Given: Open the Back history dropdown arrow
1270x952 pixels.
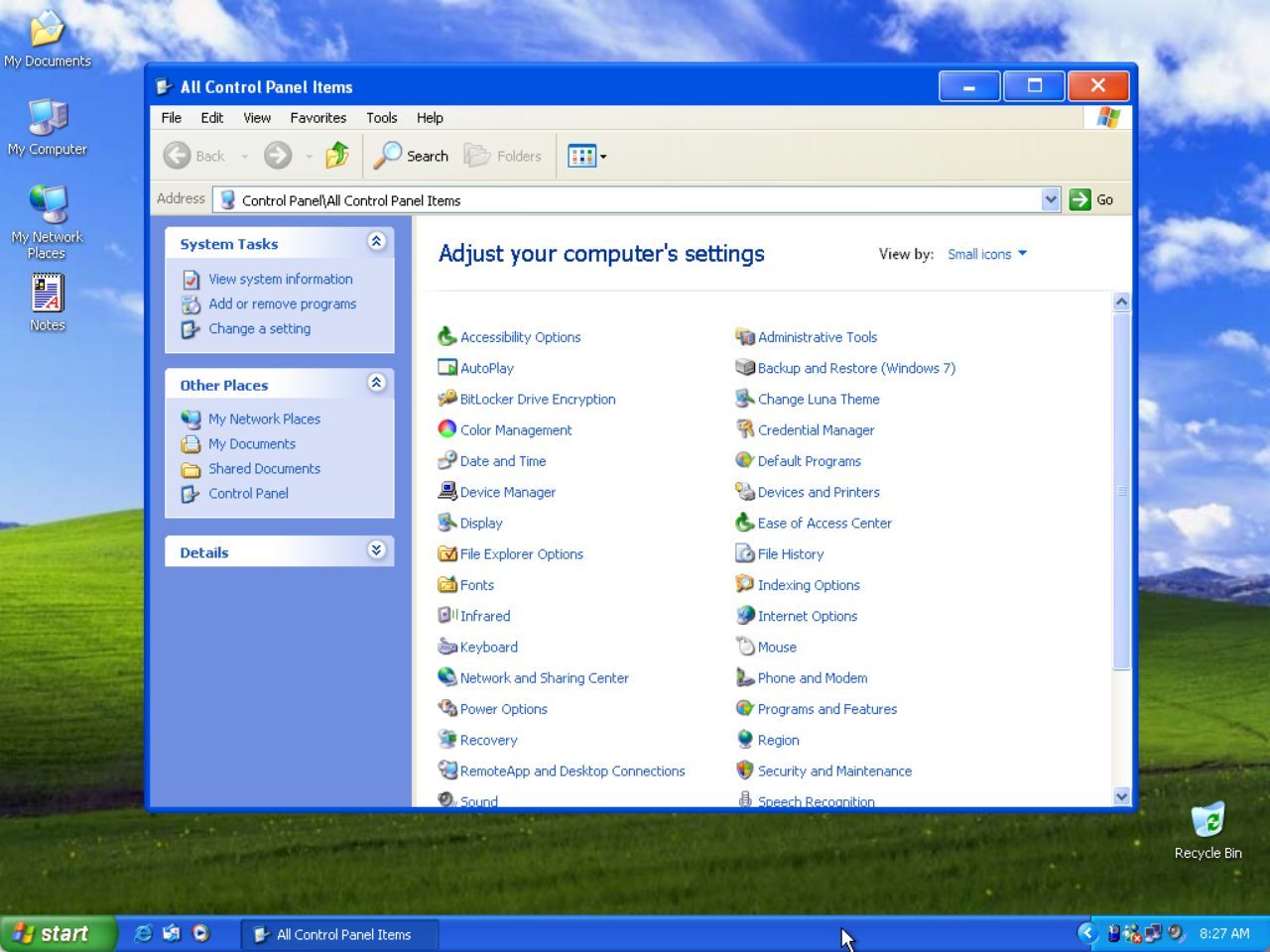Looking at the screenshot, I should 245,156.
